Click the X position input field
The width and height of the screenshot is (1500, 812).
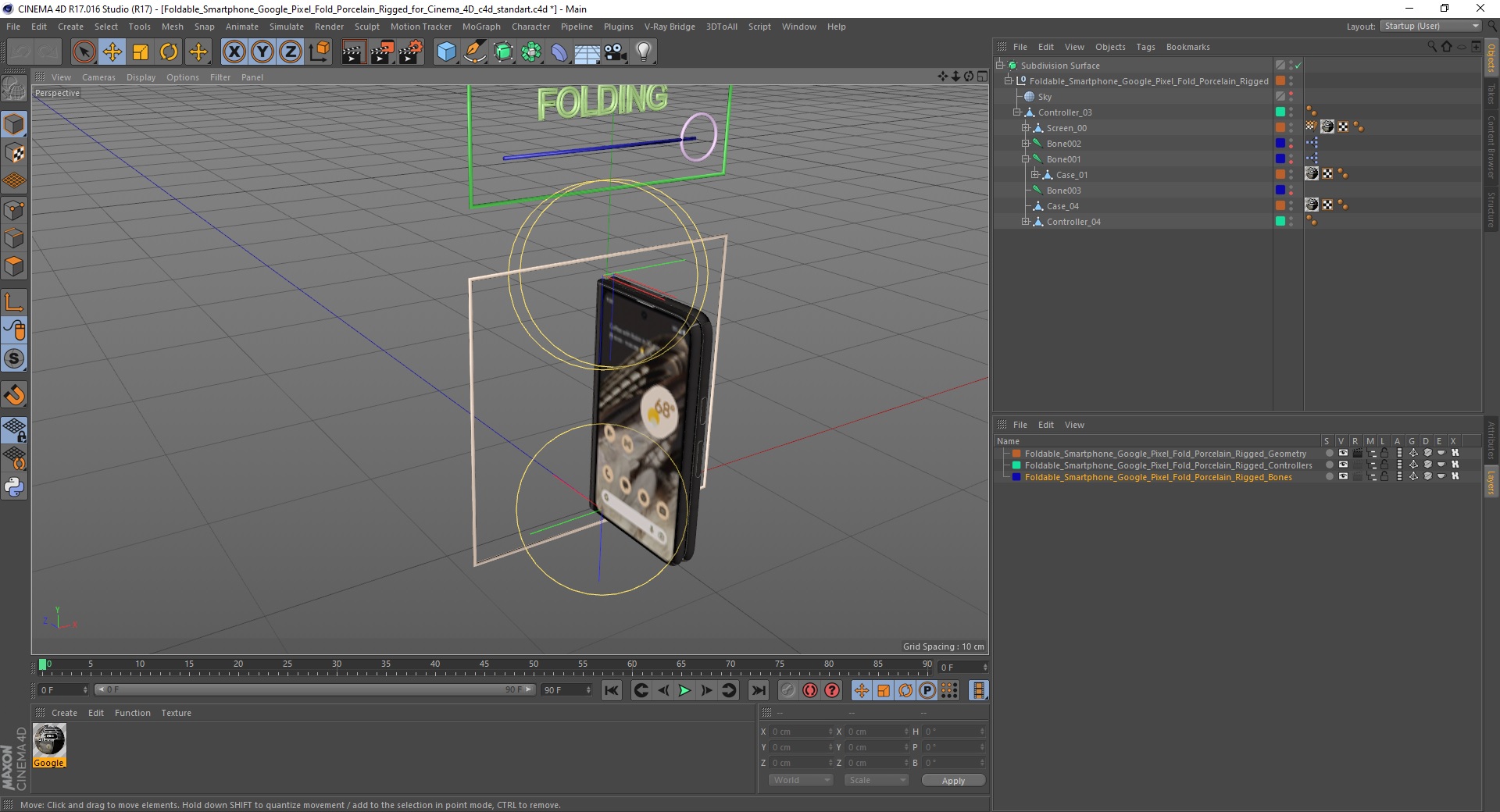(802, 732)
